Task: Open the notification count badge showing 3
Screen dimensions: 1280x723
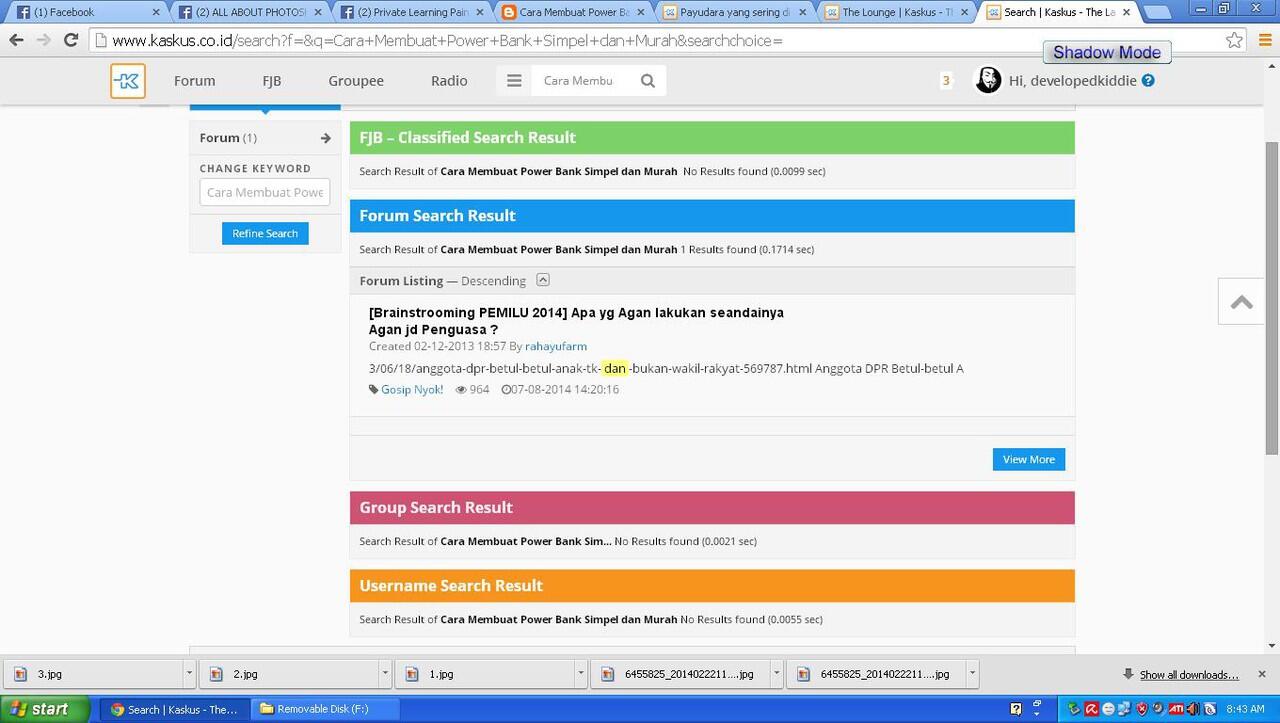Action: click(946, 81)
